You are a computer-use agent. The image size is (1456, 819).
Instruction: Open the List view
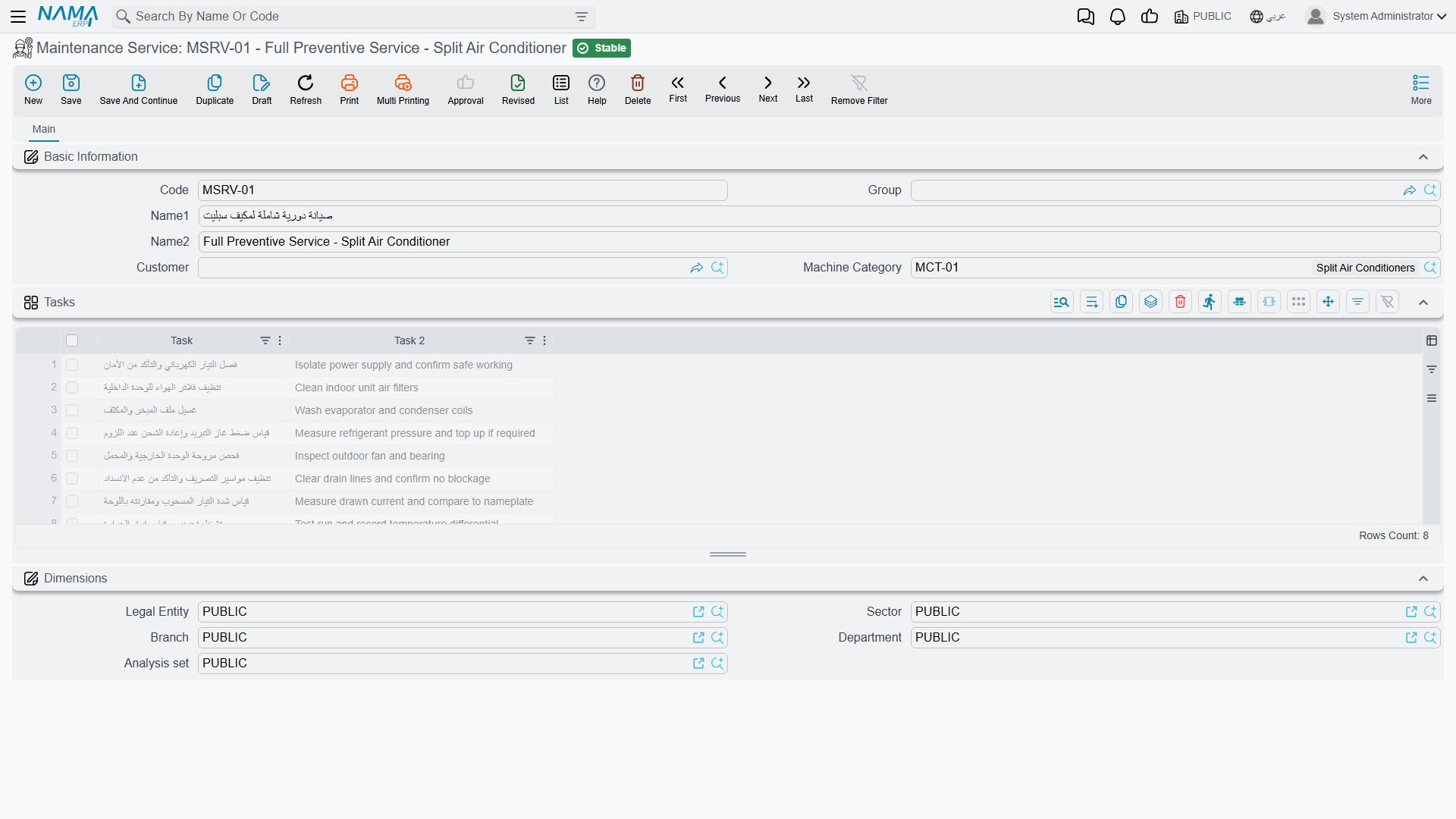point(561,89)
